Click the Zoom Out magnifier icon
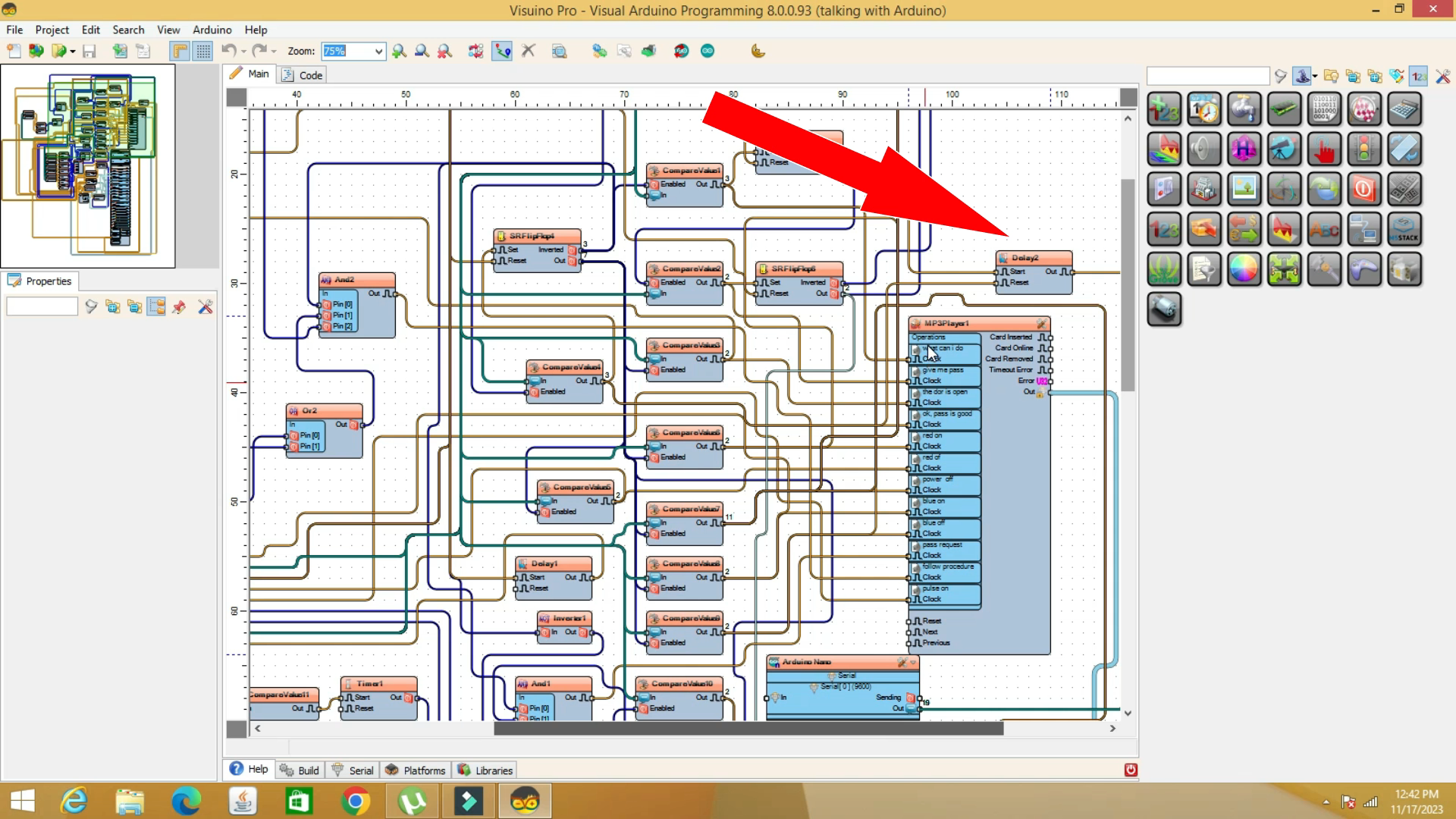 click(x=422, y=51)
